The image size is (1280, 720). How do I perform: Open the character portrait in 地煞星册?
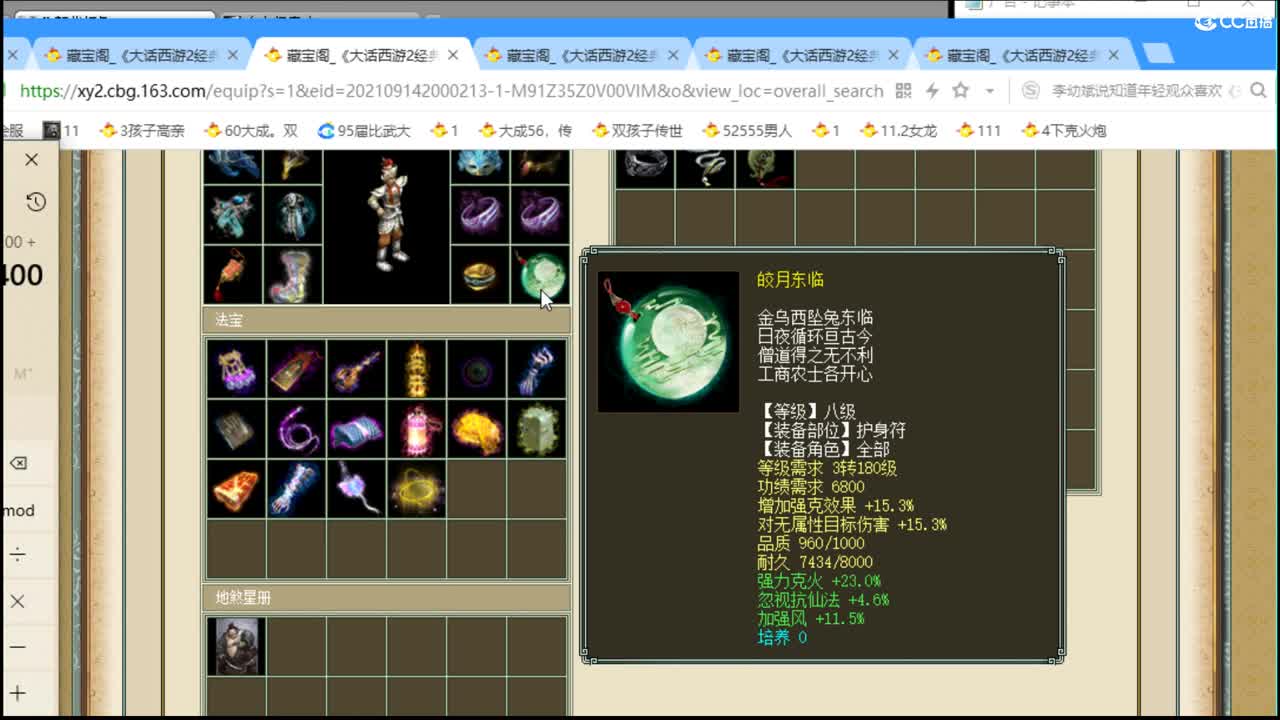pos(236,646)
